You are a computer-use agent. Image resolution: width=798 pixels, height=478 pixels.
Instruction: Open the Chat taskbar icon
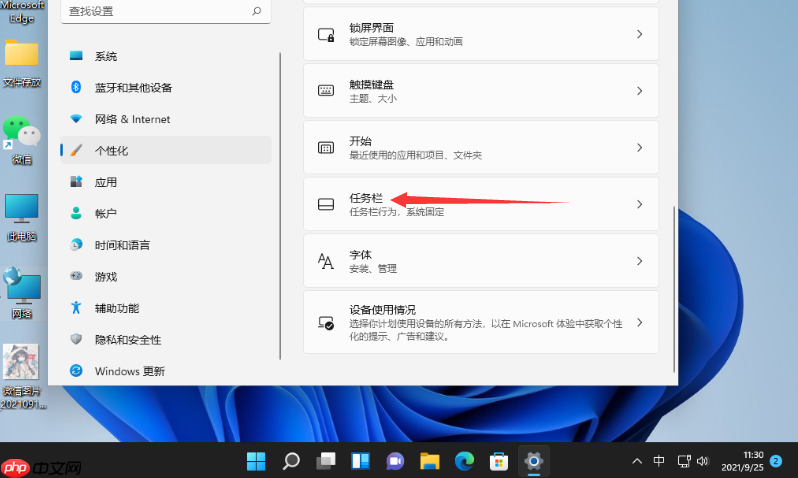pyautogui.click(x=395, y=461)
